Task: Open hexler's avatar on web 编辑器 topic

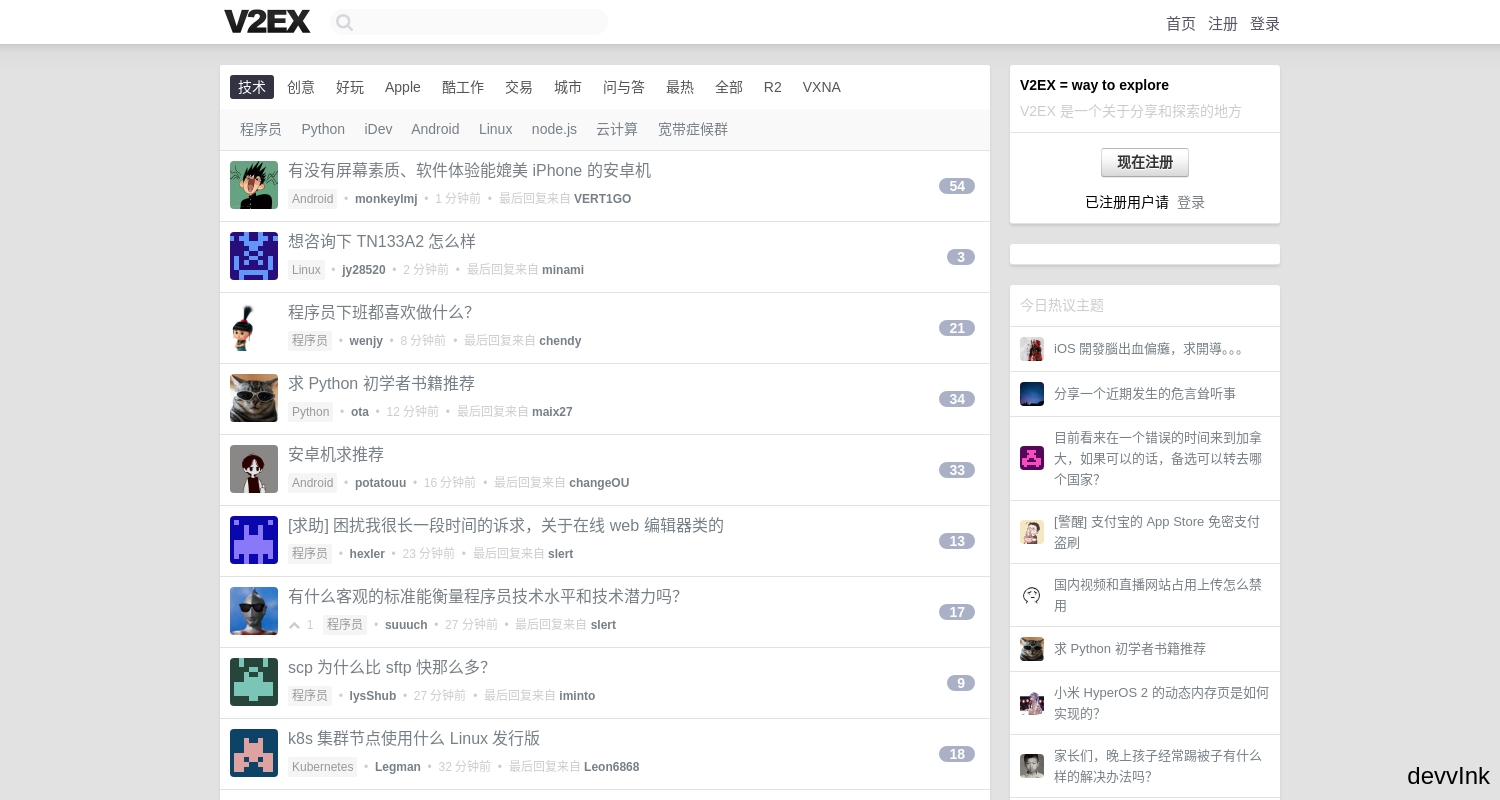Action: point(254,540)
